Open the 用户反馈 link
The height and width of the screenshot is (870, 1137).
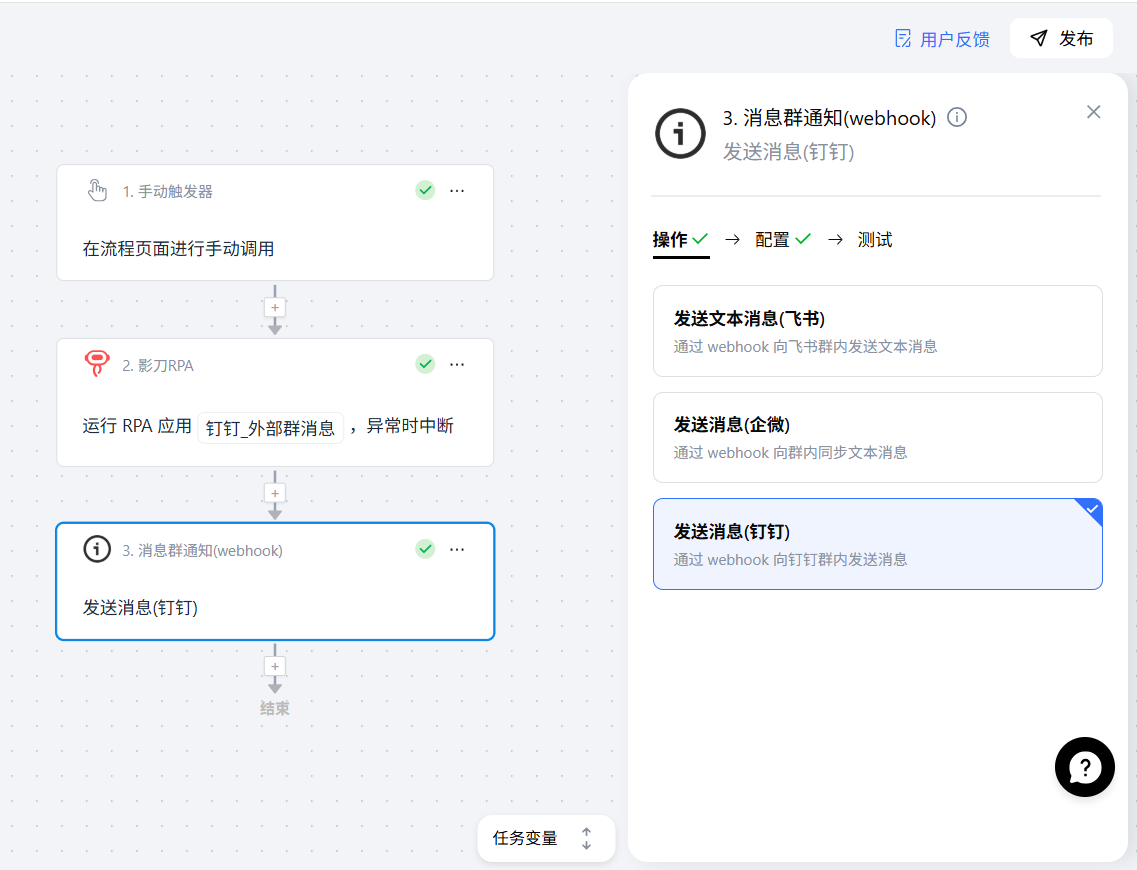click(x=942, y=39)
